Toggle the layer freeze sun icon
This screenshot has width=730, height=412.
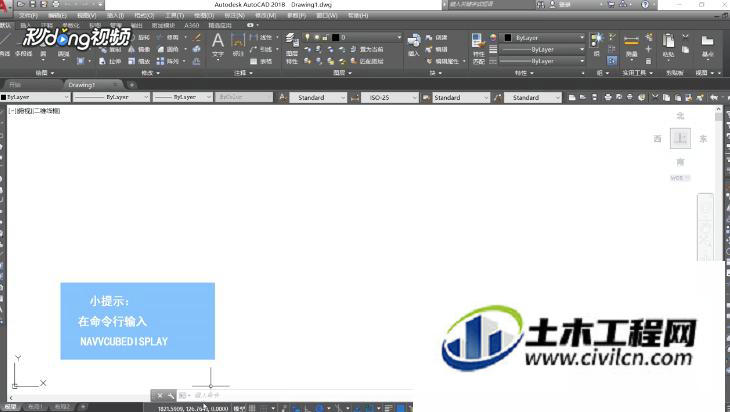[317, 37]
